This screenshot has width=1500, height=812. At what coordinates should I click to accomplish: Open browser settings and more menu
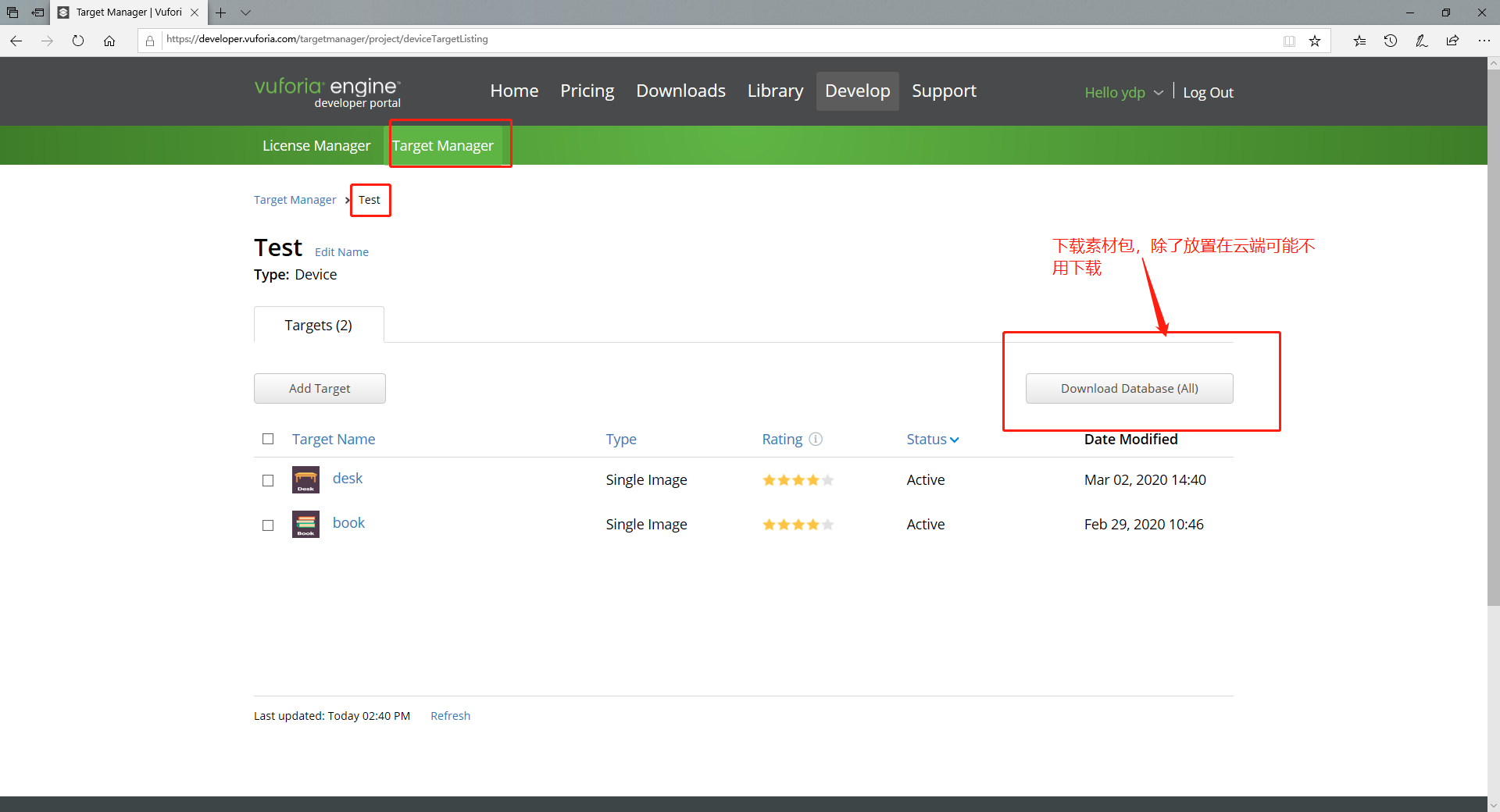(1484, 41)
